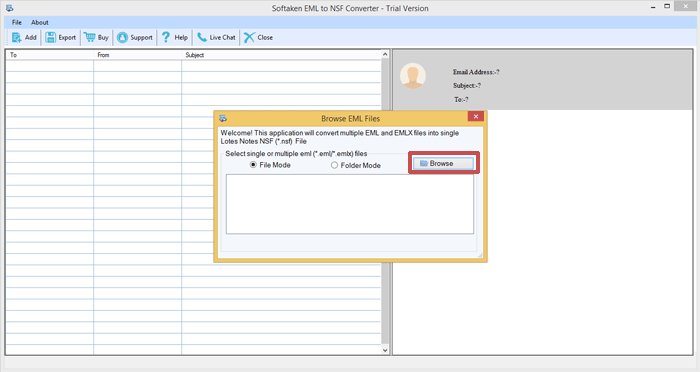This screenshot has height=372, width=700.
Task: Sort by the To column header
Action: (x=50, y=55)
